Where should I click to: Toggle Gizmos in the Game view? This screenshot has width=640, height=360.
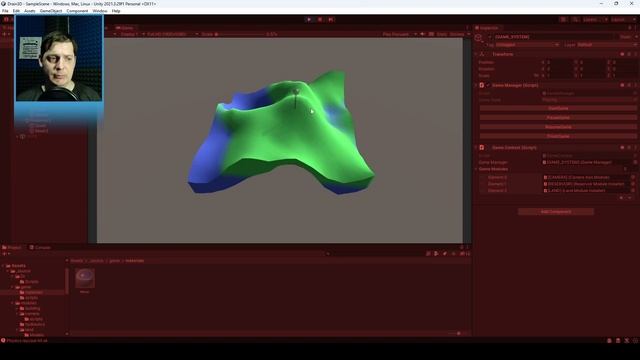457,34
